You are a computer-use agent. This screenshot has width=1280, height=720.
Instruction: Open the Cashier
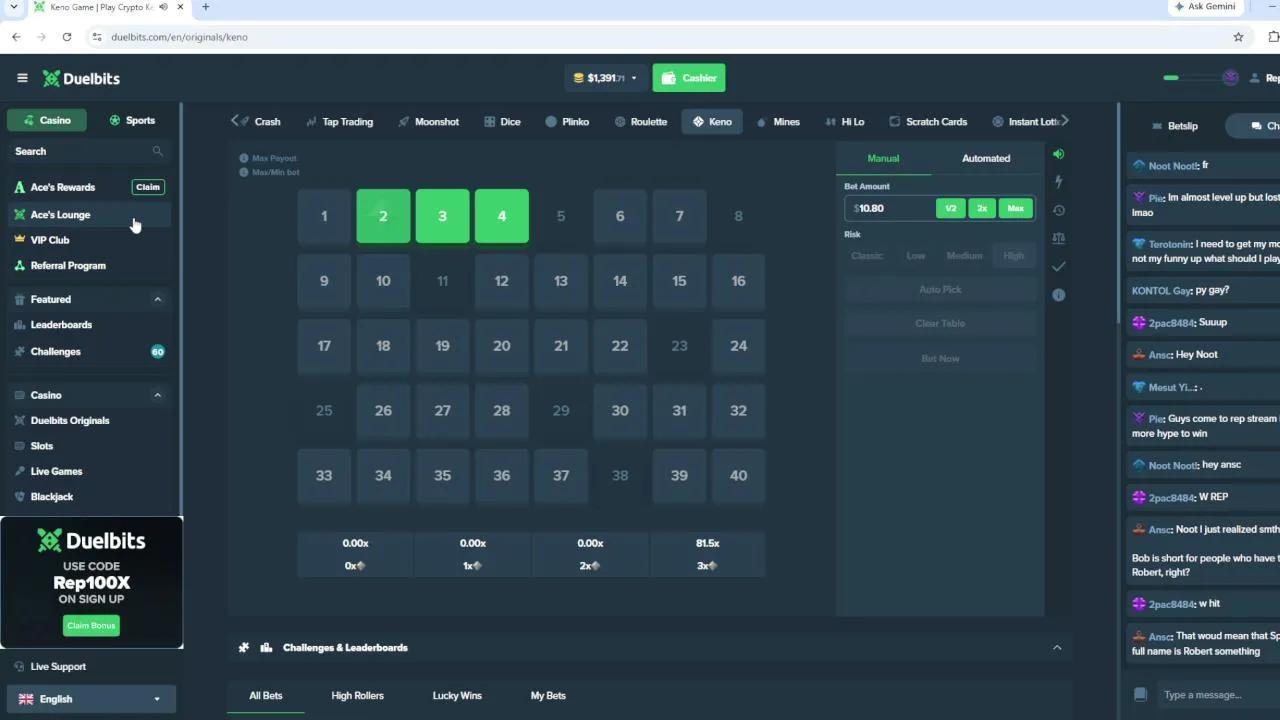tap(689, 78)
